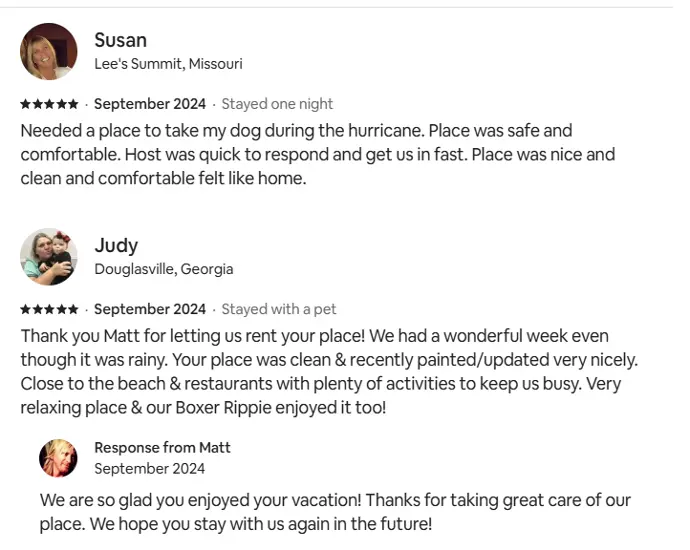Click Judy's 'September 2024' review date

tap(150, 309)
